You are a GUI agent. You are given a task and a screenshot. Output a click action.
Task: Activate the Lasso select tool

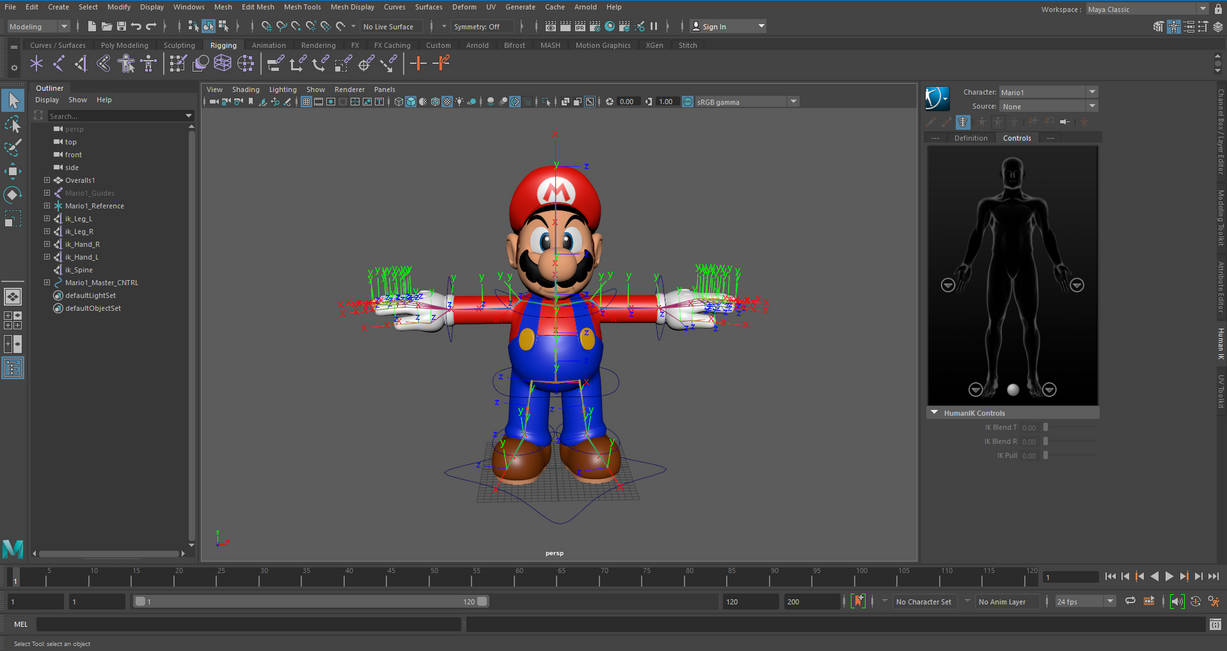tap(12, 124)
